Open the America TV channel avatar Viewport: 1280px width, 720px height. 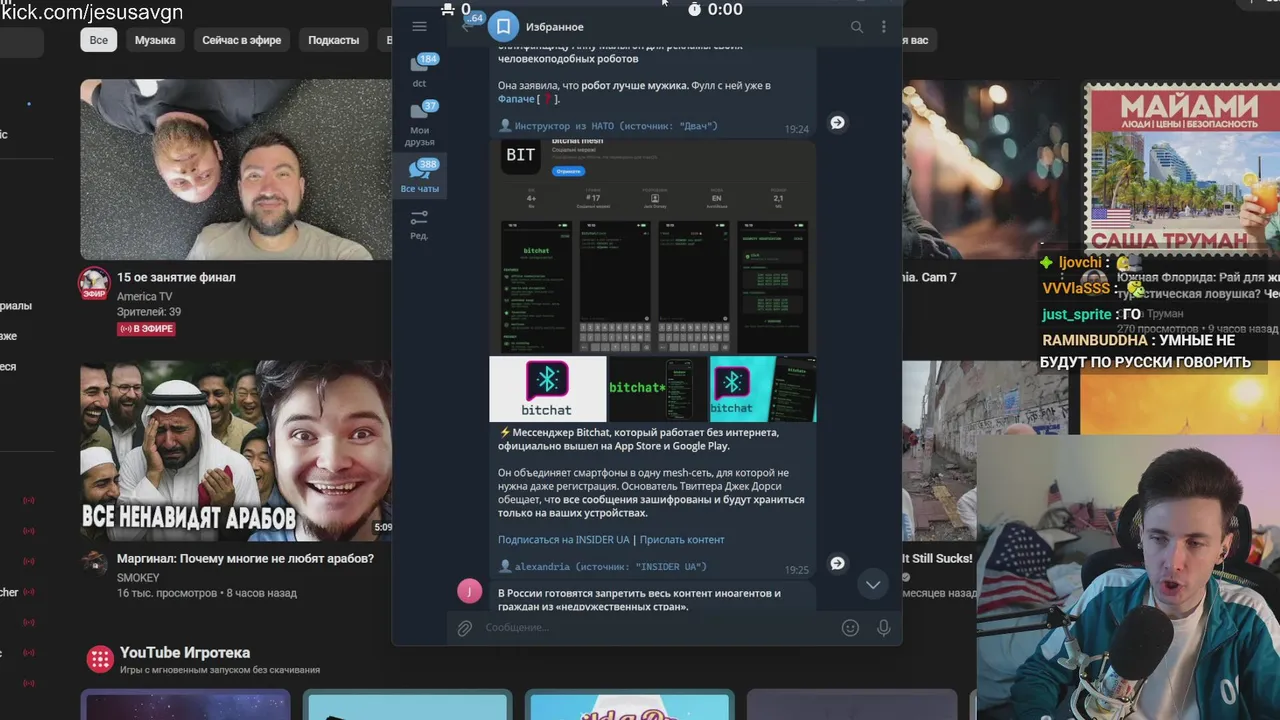pyautogui.click(x=95, y=283)
